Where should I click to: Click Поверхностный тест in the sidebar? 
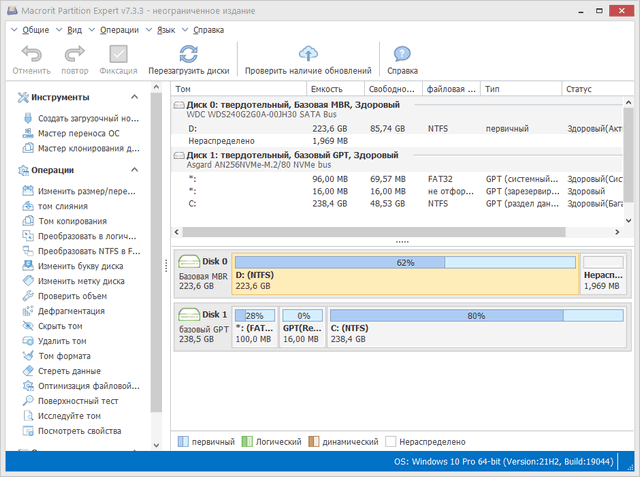pyautogui.click(x=84, y=401)
